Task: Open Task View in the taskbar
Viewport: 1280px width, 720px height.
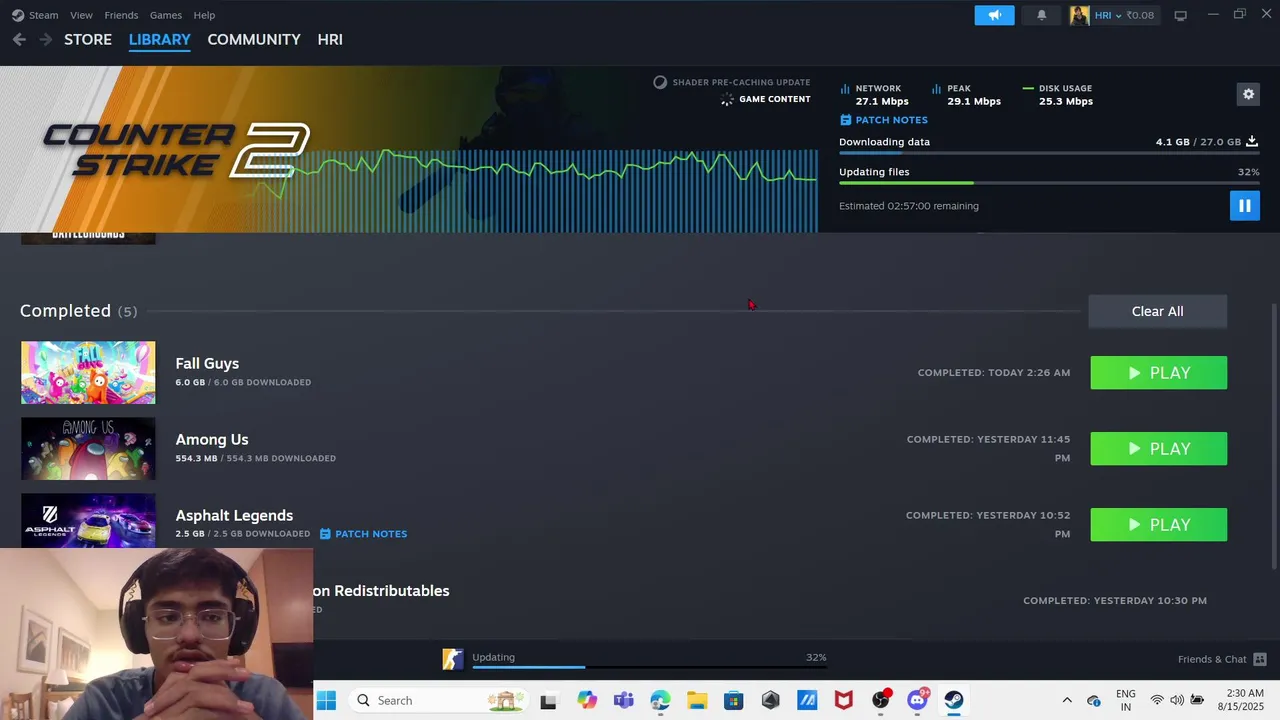Action: [548, 701]
